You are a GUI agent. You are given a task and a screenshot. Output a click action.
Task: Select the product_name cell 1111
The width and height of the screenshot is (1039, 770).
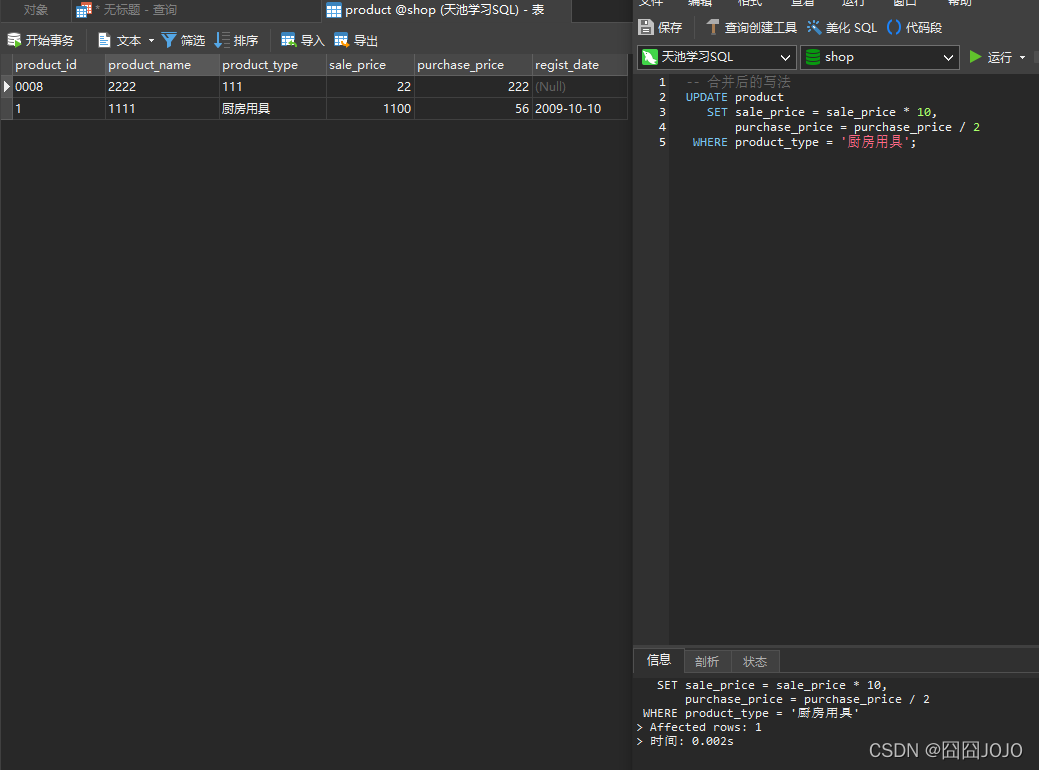(162, 109)
